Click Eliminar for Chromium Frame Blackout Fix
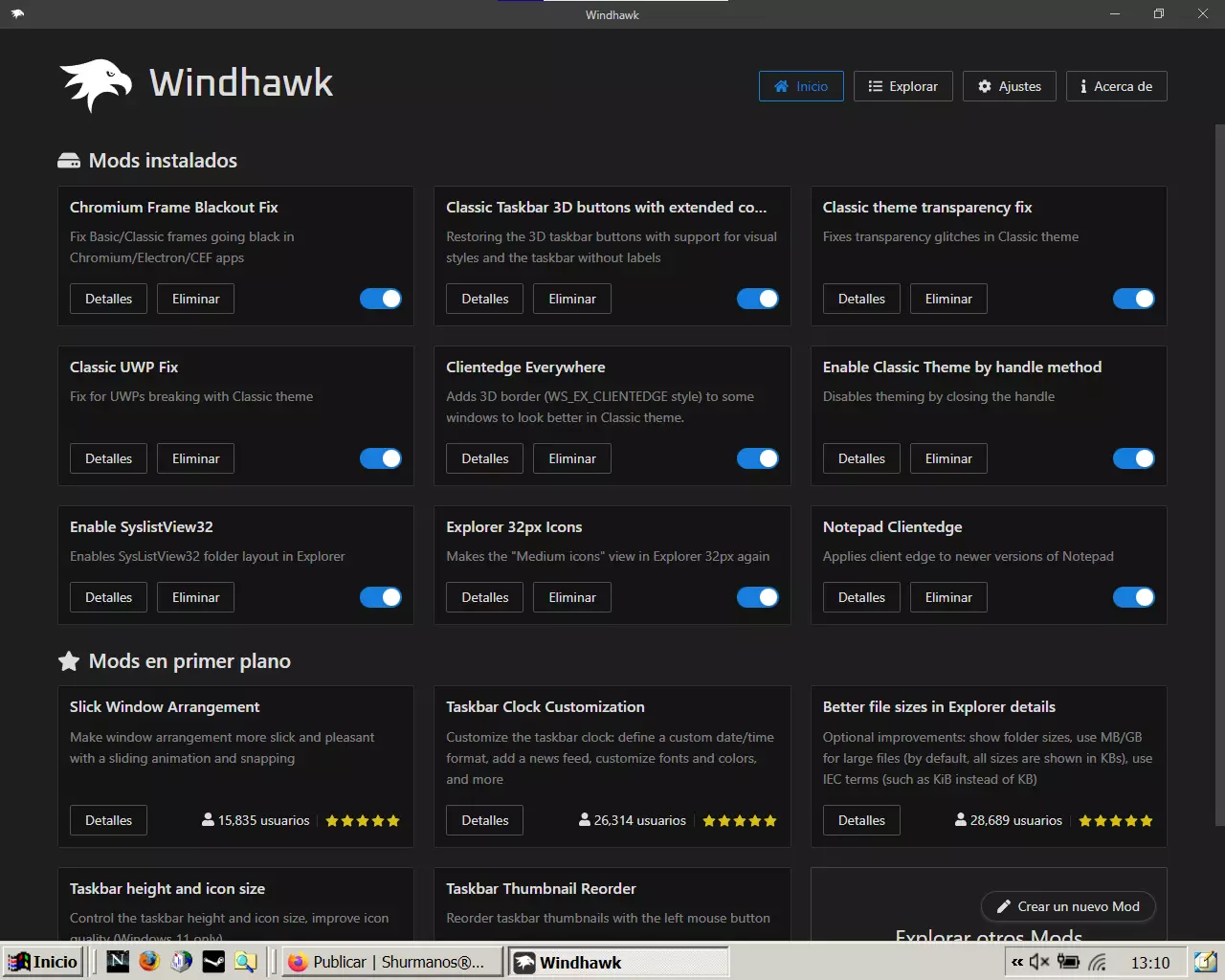 (195, 299)
